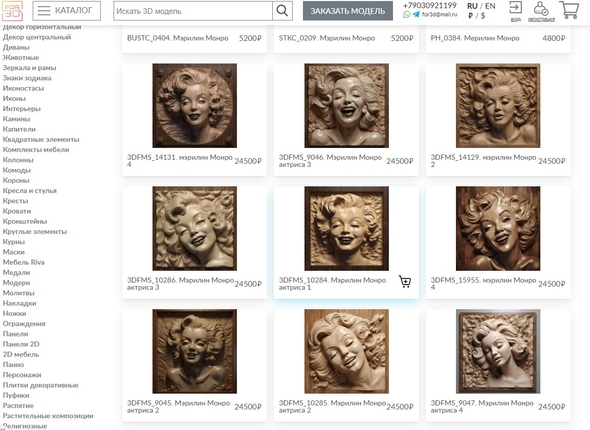Select ruble currency symbol
Screen dimensions: 590x430
point(471,16)
